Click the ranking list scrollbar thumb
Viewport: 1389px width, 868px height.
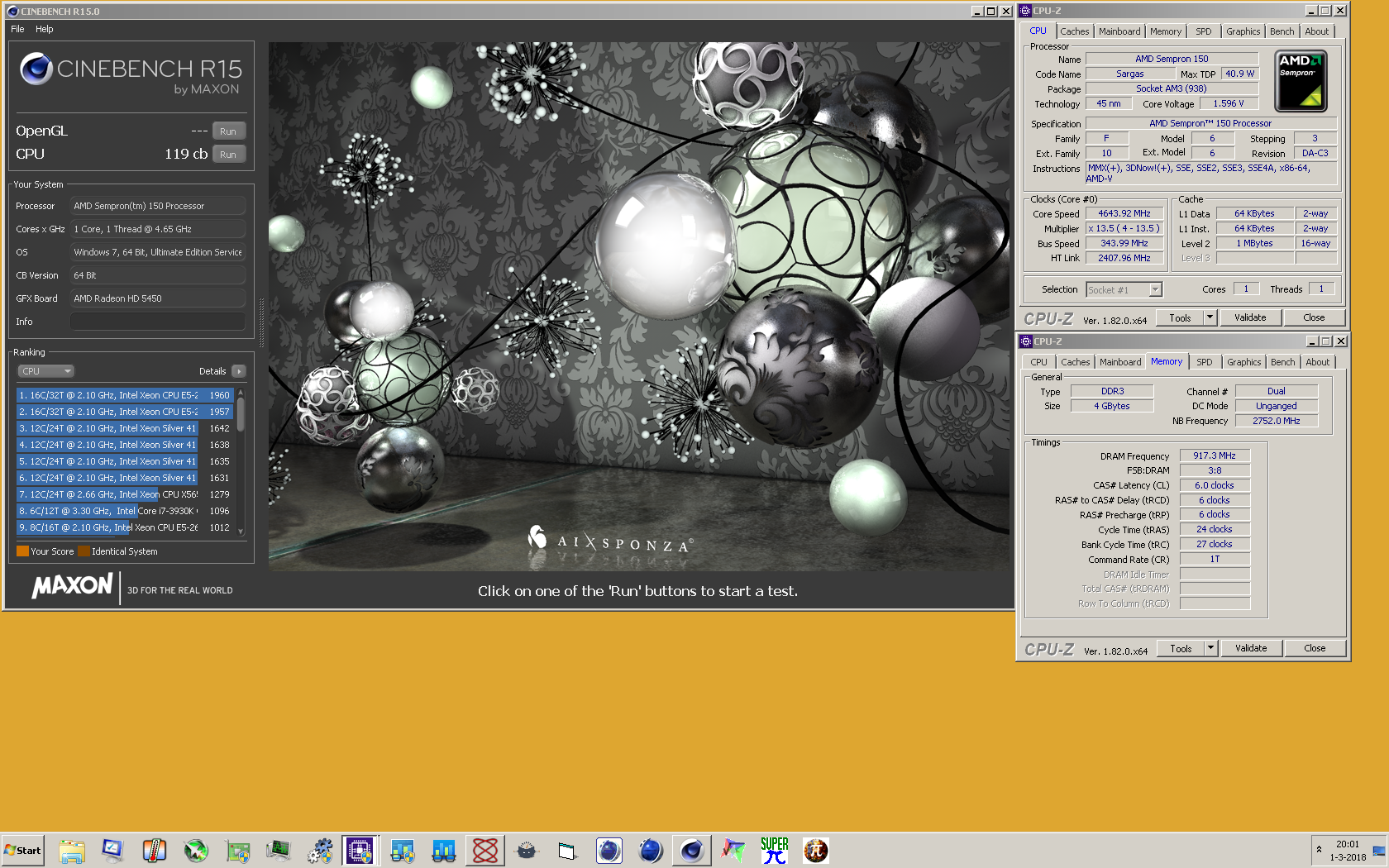click(241, 413)
